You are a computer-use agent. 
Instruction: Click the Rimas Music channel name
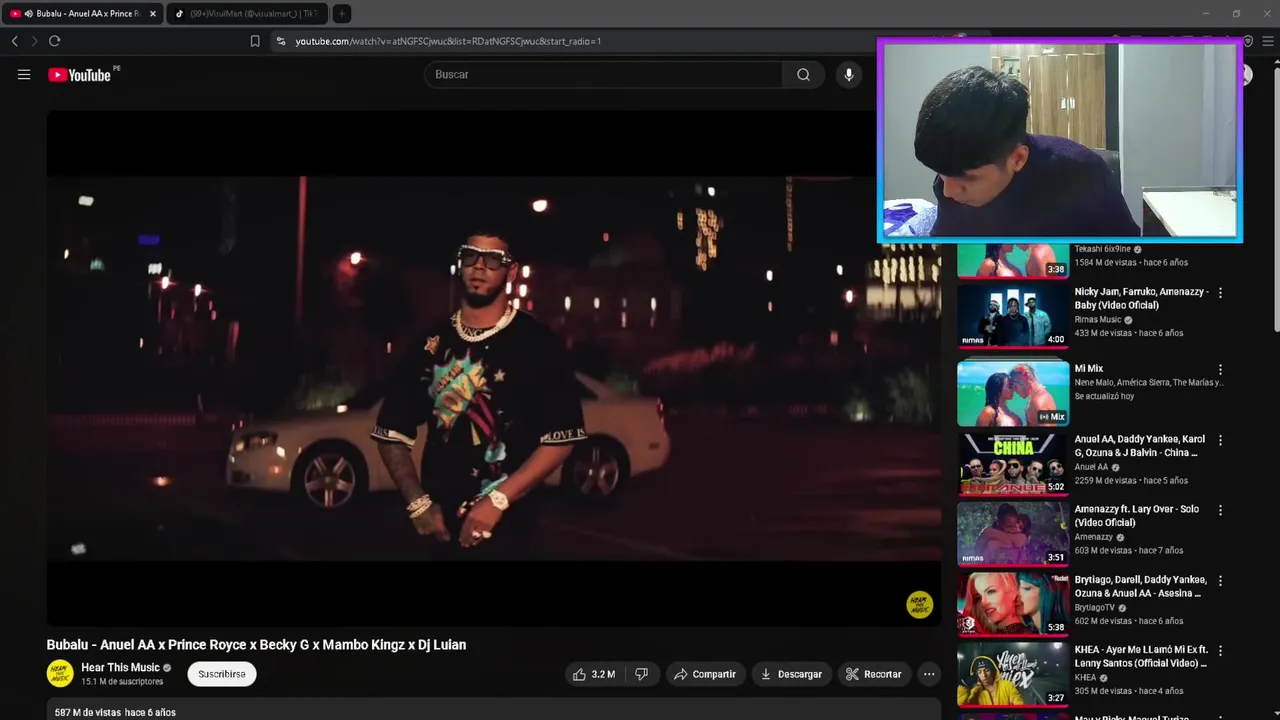point(1098,320)
